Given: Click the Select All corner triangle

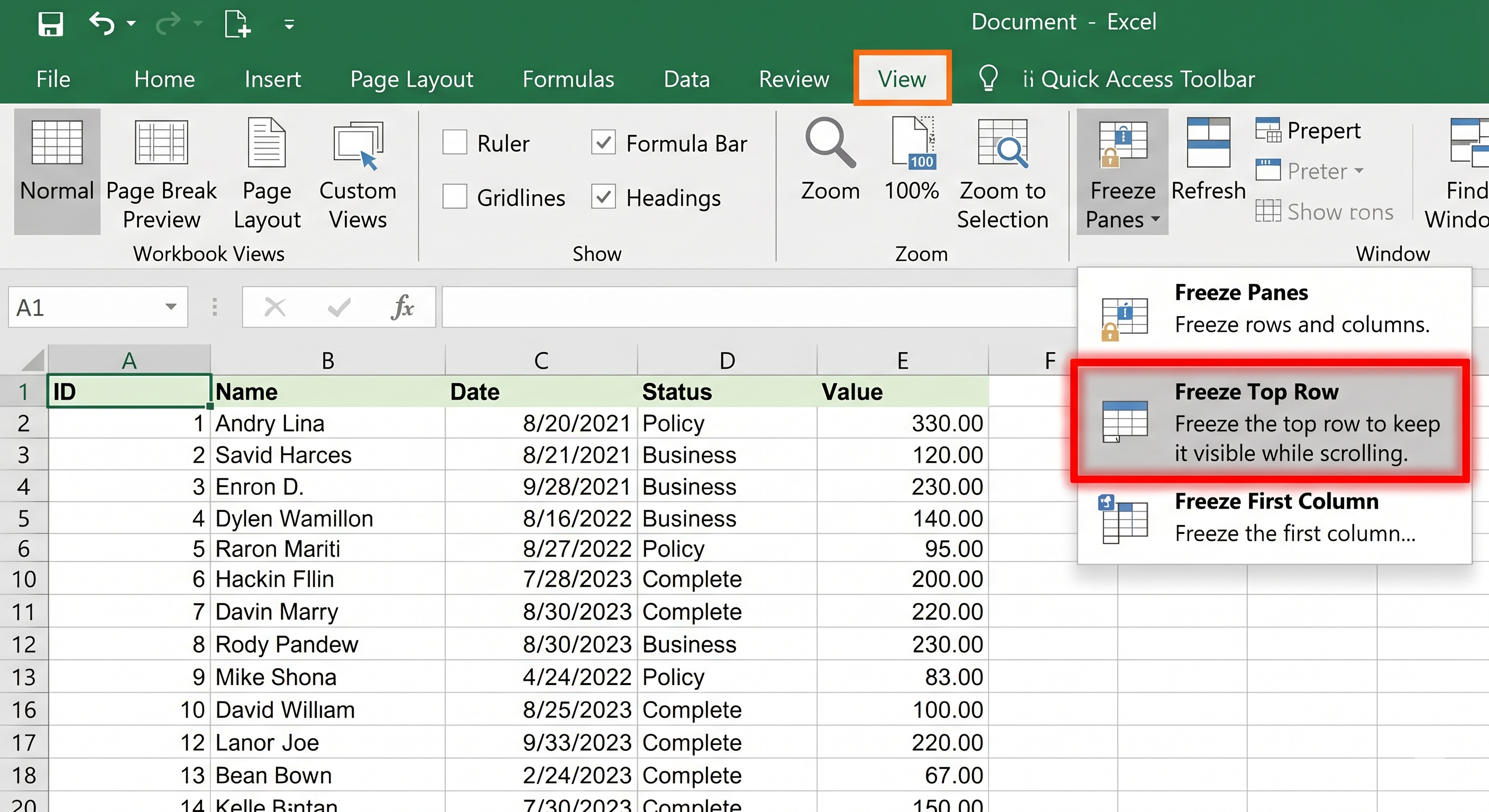Looking at the screenshot, I should 33,359.
